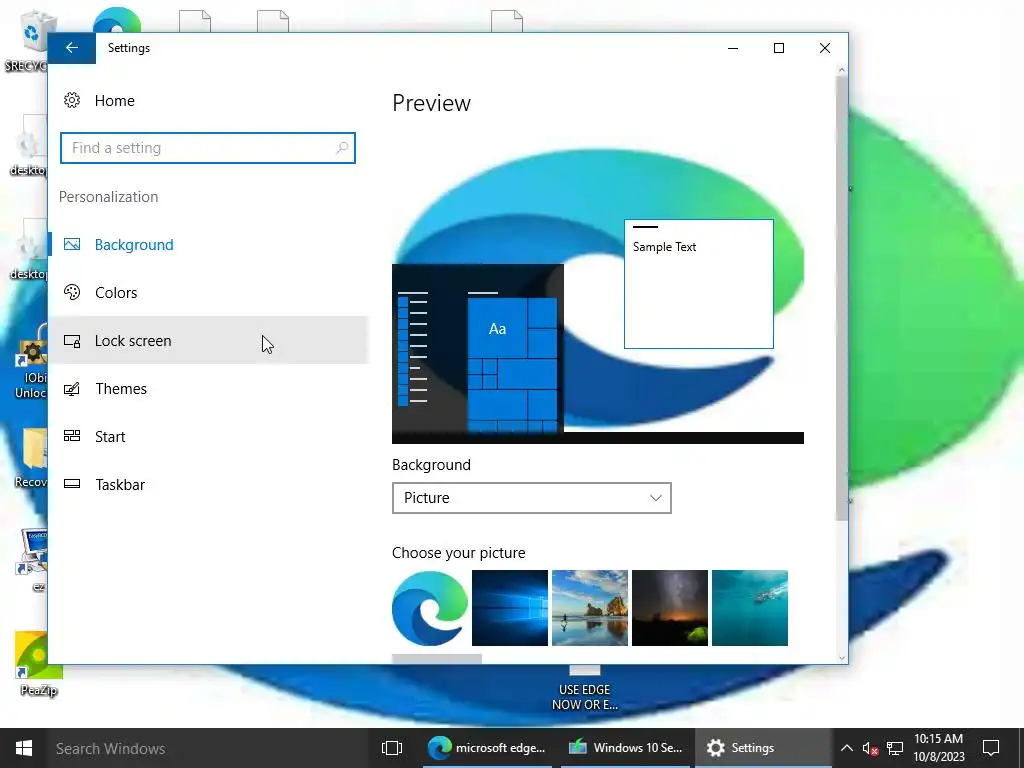Open Home via the gear icon
Image resolution: width=1024 pixels, height=768 pixels.
pos(72,100)
